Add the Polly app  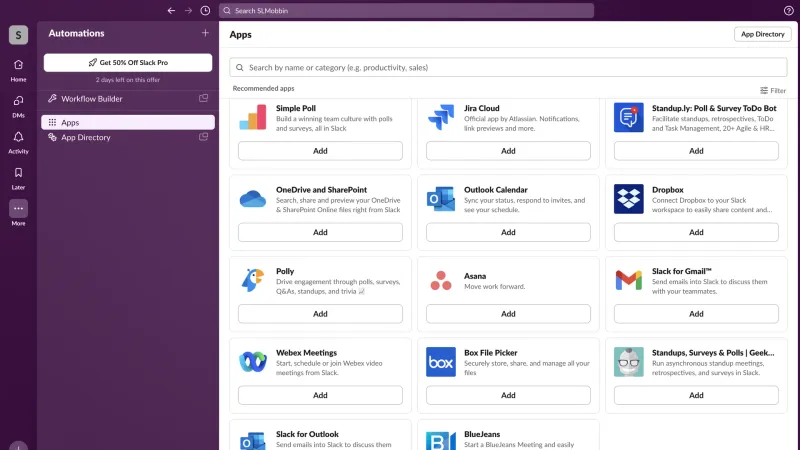point(320,314)
